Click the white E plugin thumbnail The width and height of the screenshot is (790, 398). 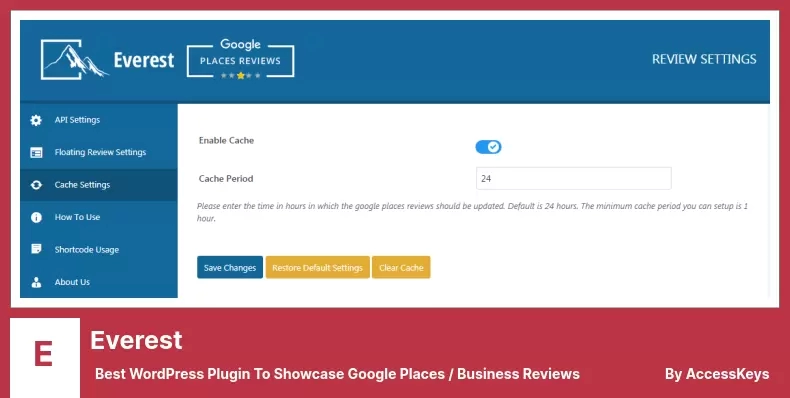(x=45, y=357)
